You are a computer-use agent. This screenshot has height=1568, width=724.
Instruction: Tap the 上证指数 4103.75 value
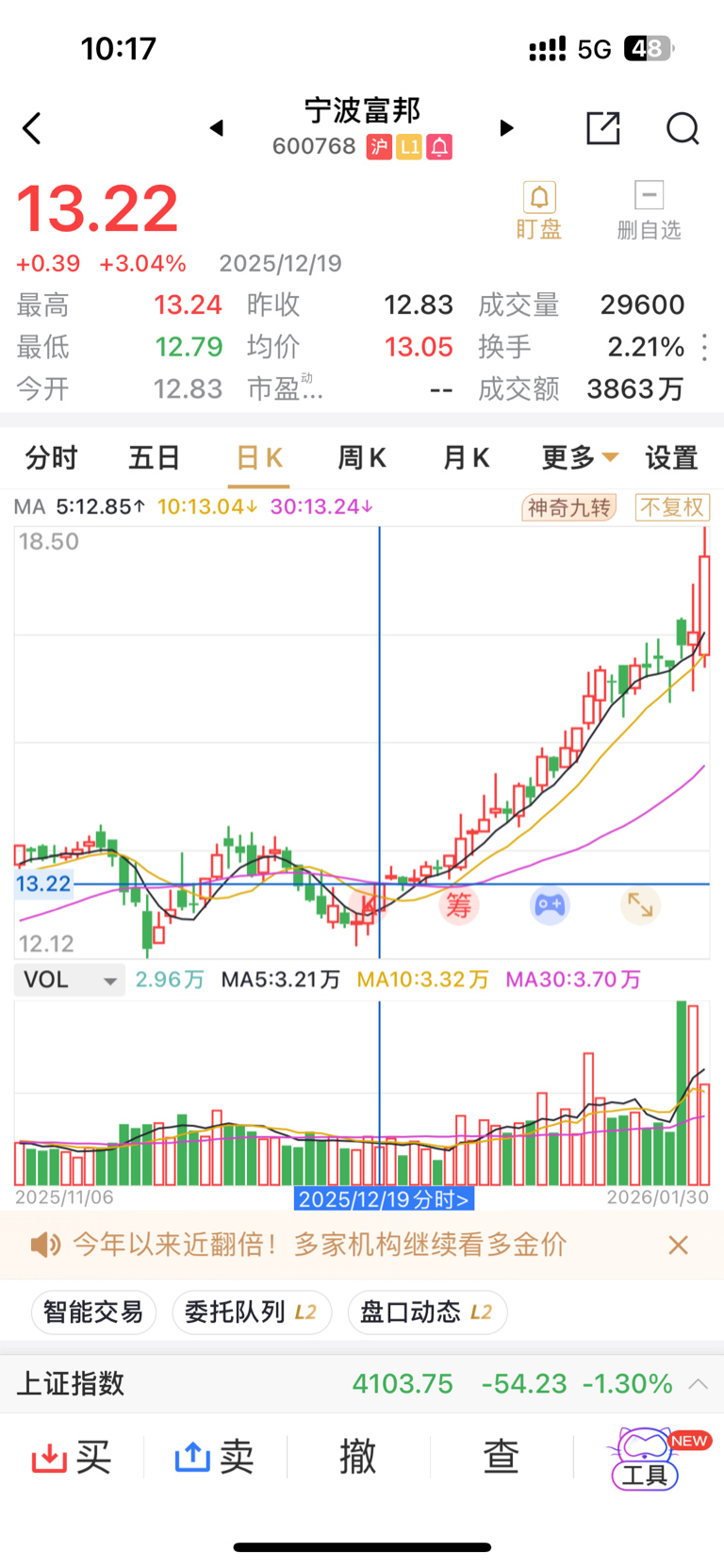[x=403, y=1384]
